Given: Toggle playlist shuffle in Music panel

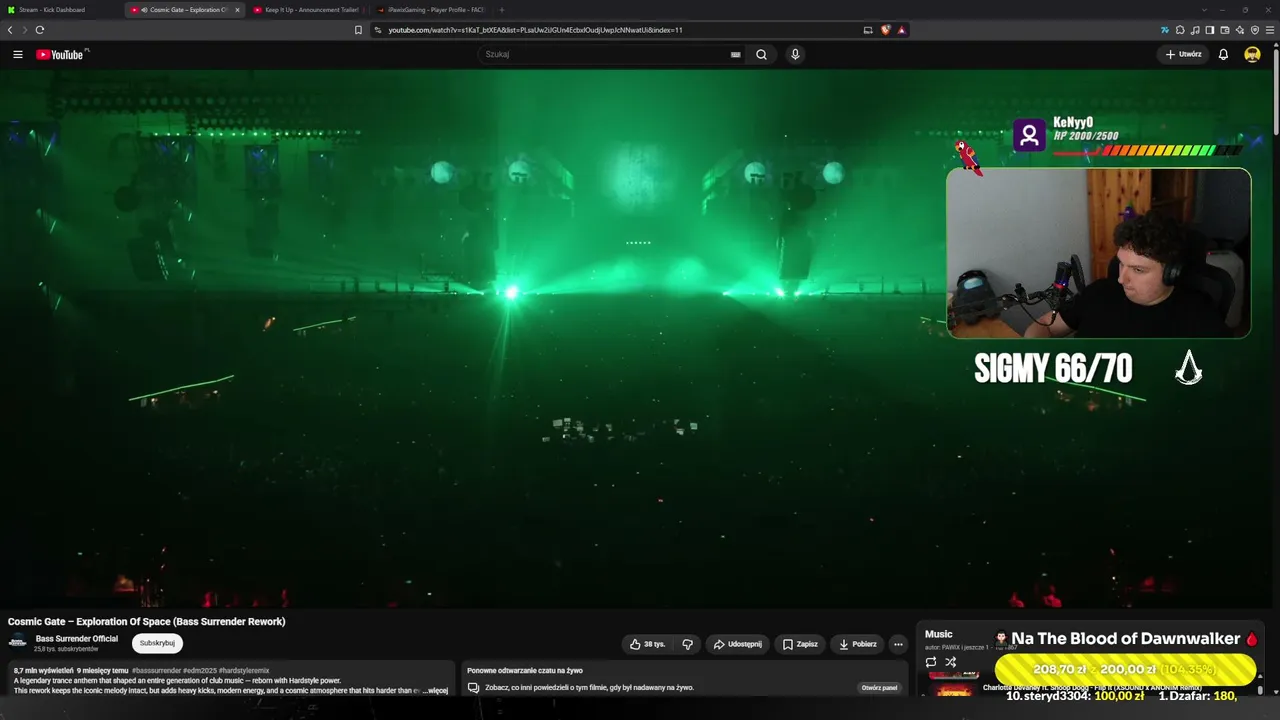Looking at the screenshot, I should [x=951, y=662].
